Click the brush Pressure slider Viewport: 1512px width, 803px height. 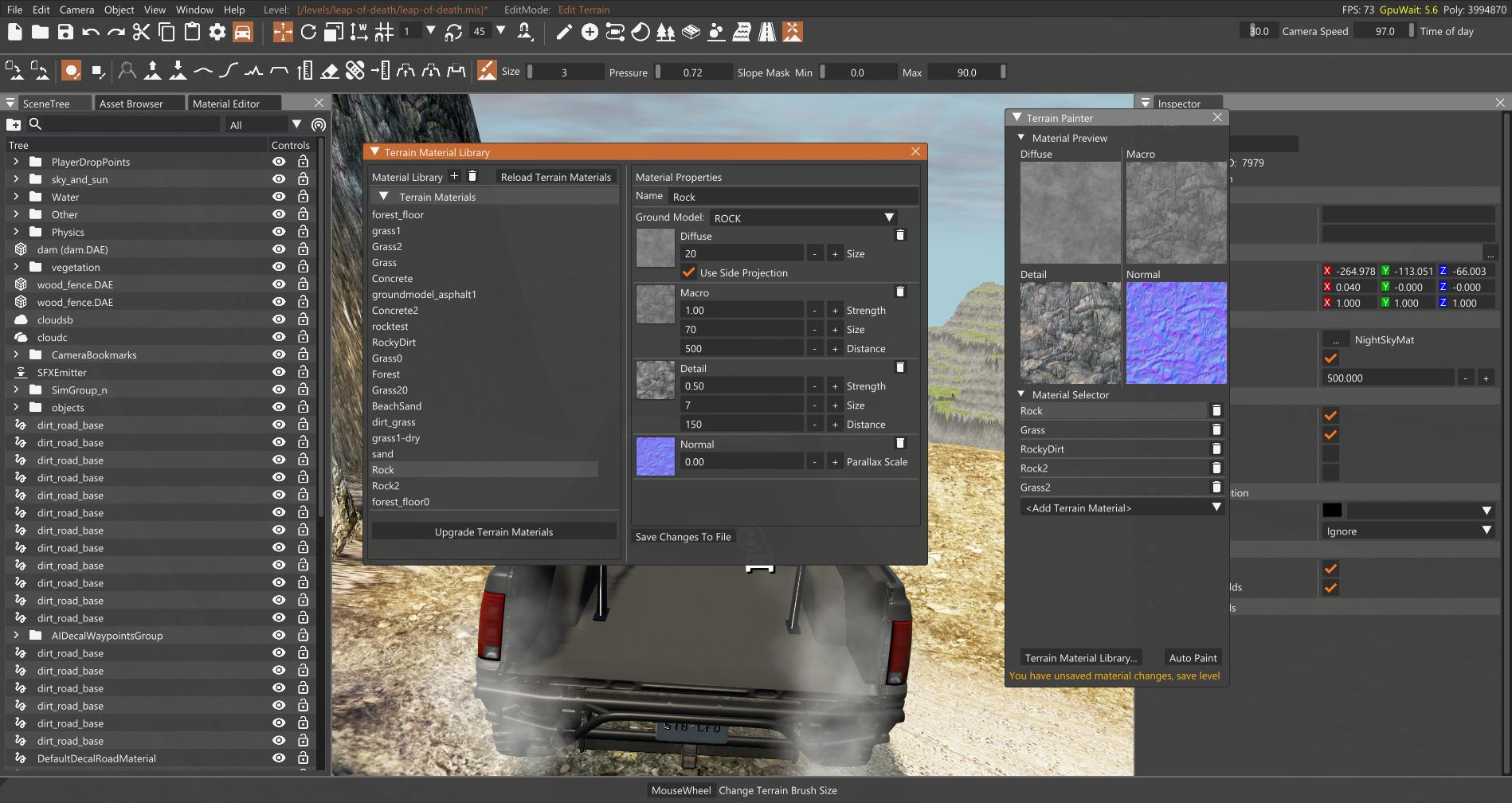click(x=693, y=72)
